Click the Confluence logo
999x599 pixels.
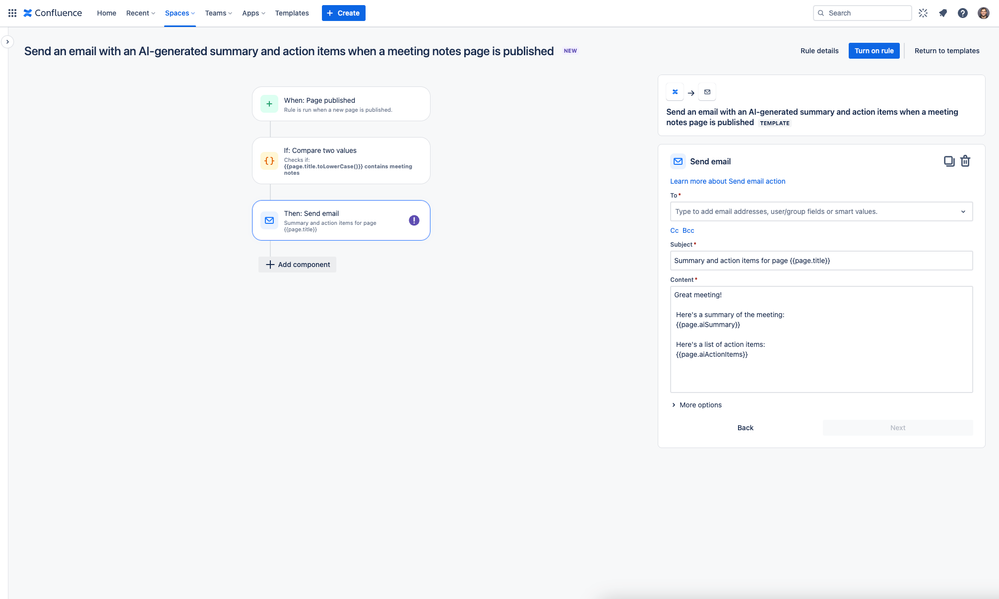pos(53,13)
